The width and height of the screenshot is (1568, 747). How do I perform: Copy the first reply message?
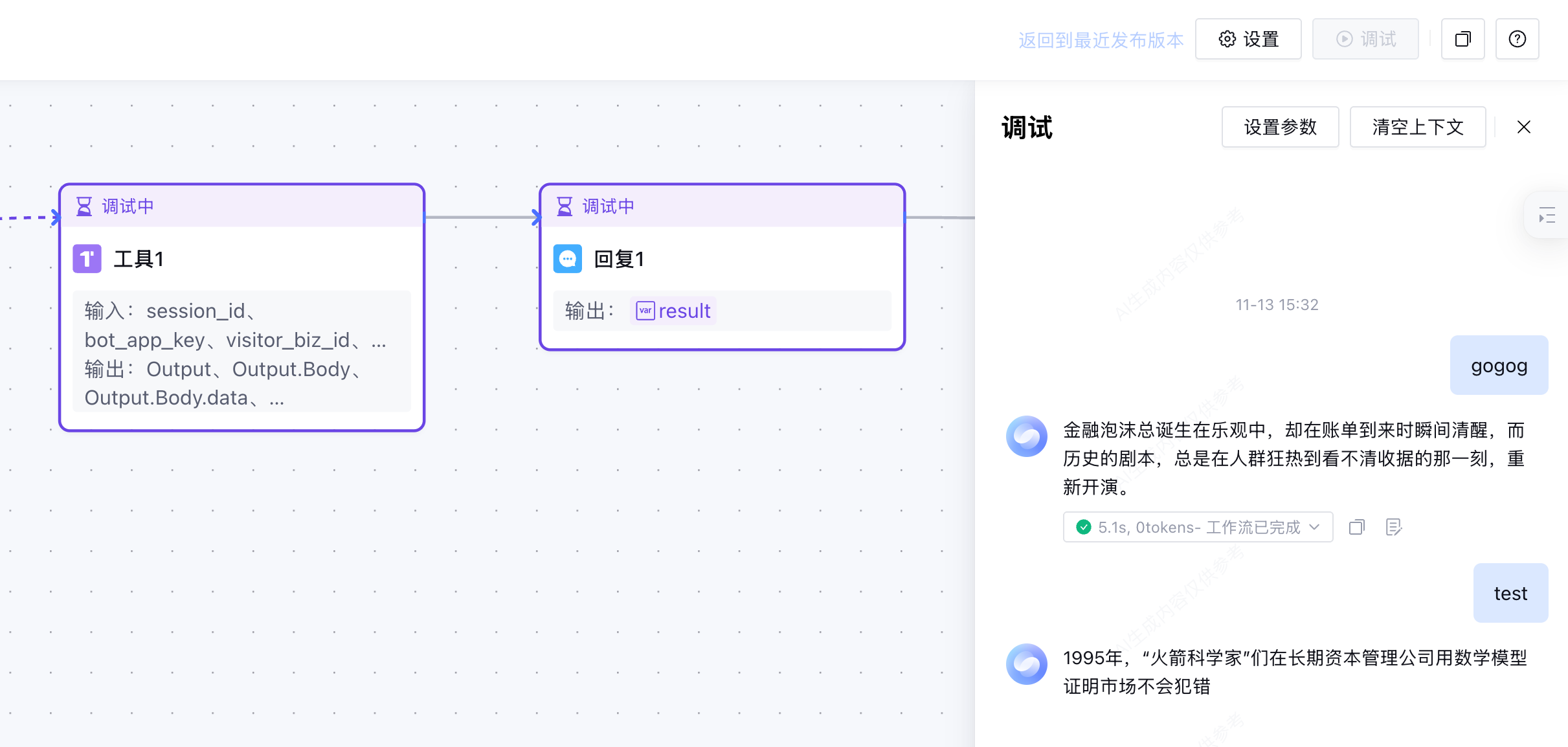coord(1356,527)
